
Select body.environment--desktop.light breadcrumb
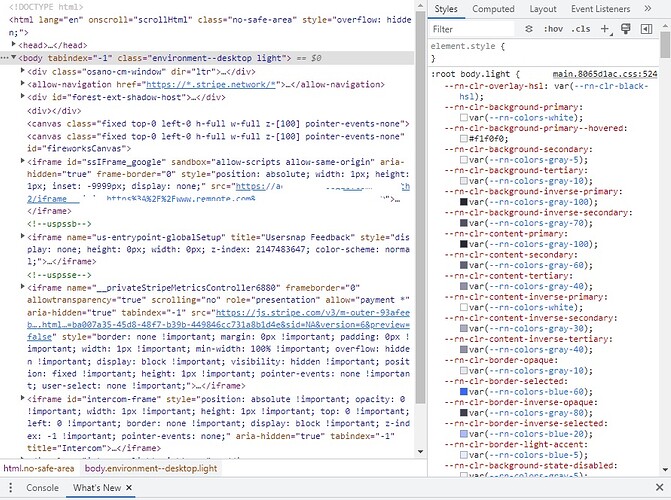click(x=151, y=468)
